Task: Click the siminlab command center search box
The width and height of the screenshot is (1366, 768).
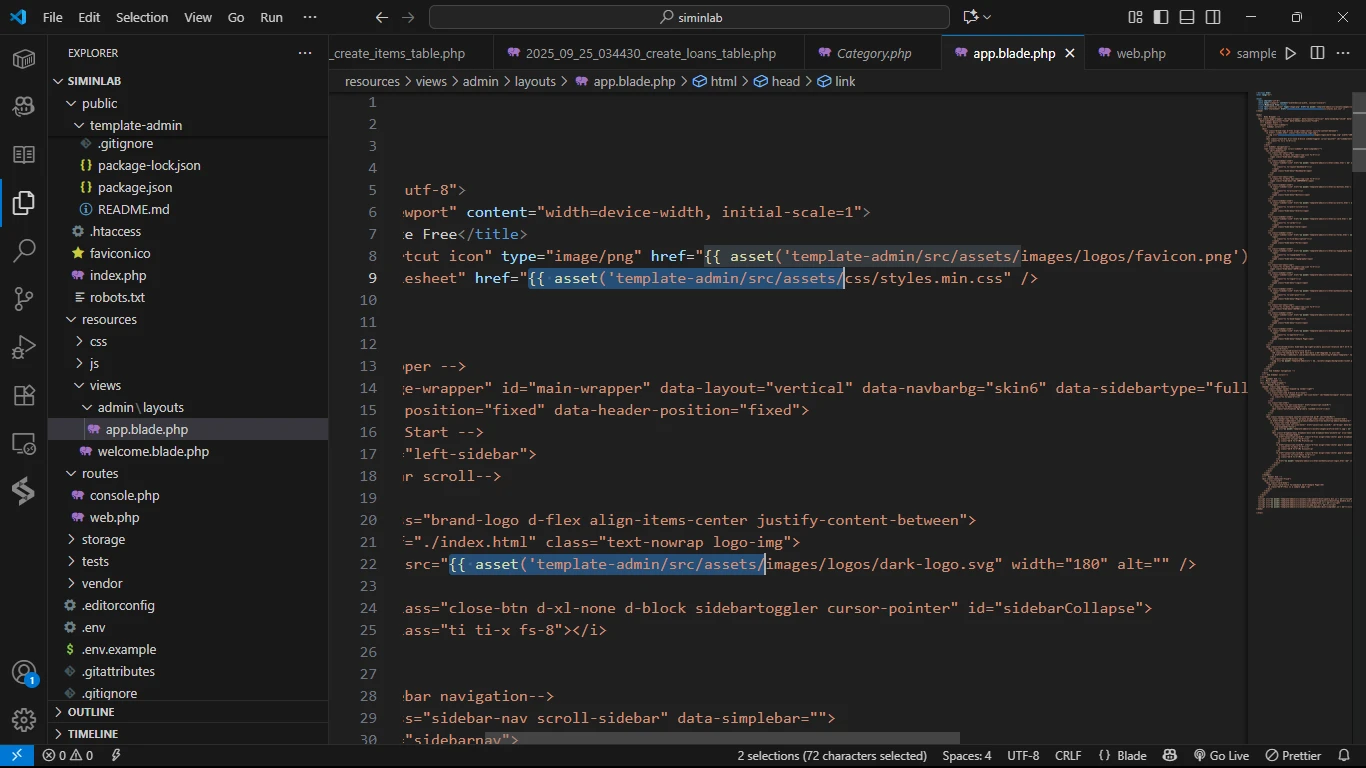Action: click(689, 17)
